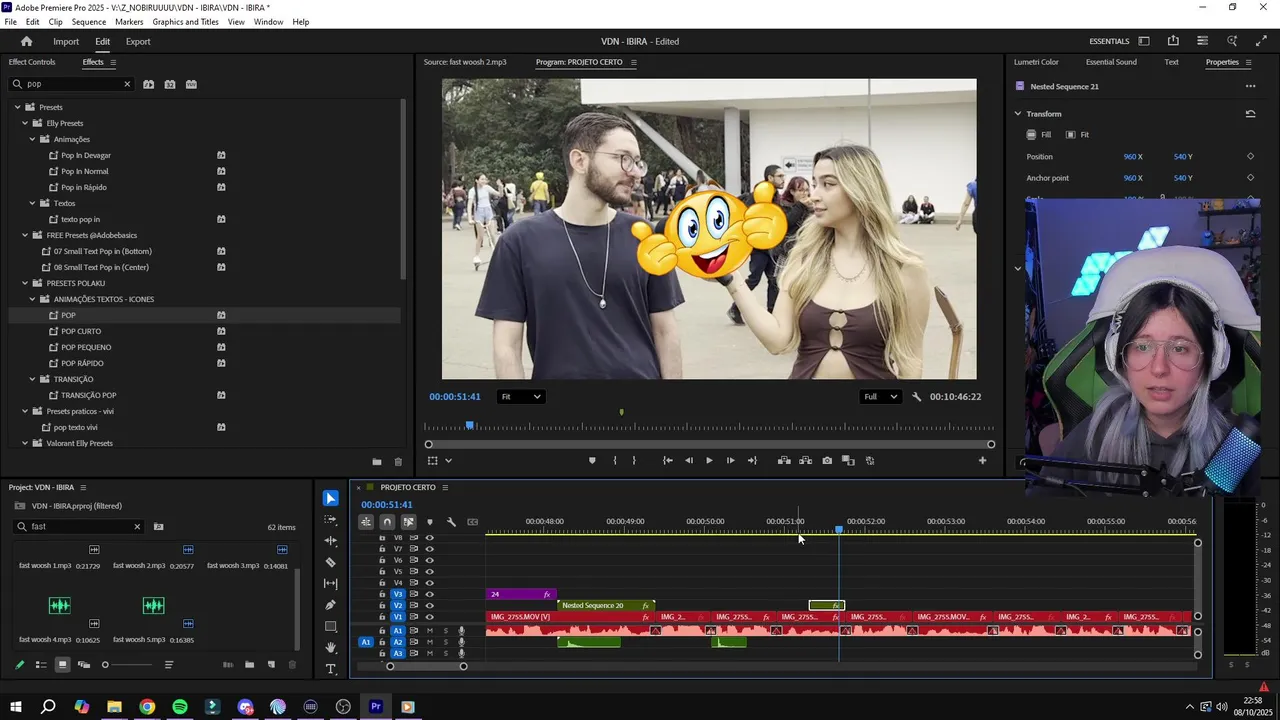
Task: Select the POP RÁPIDO preset
Action: point(82,363)
